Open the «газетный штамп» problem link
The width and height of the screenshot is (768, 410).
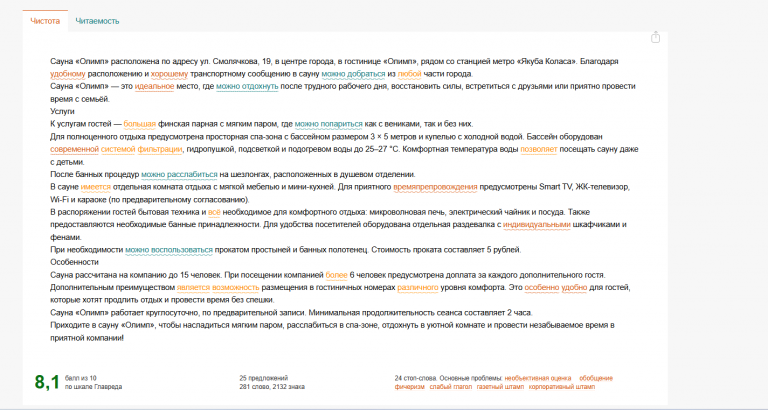point(500,387)
